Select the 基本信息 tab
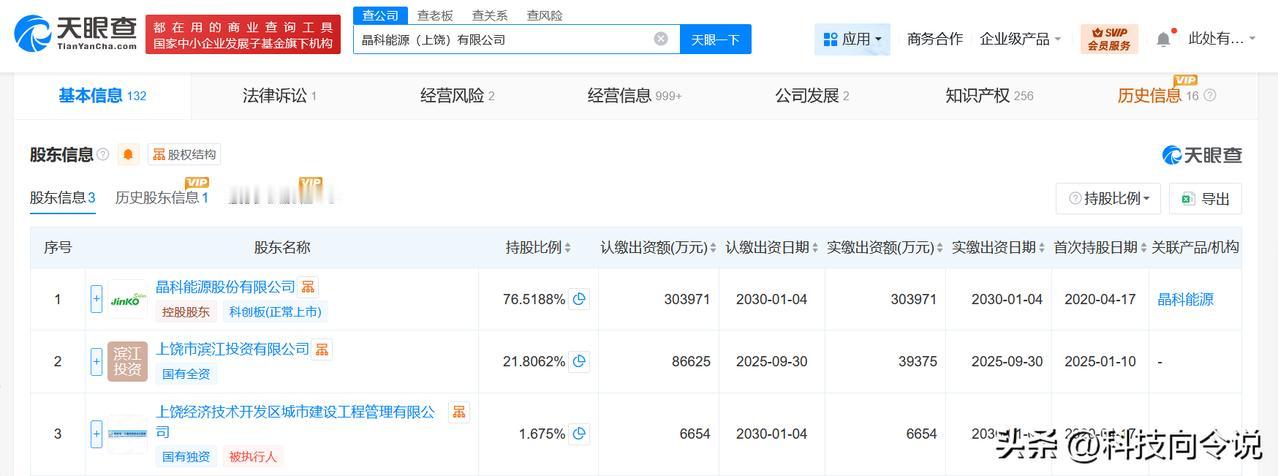This screenshot has width=1278, height=476. pos(102,96)
